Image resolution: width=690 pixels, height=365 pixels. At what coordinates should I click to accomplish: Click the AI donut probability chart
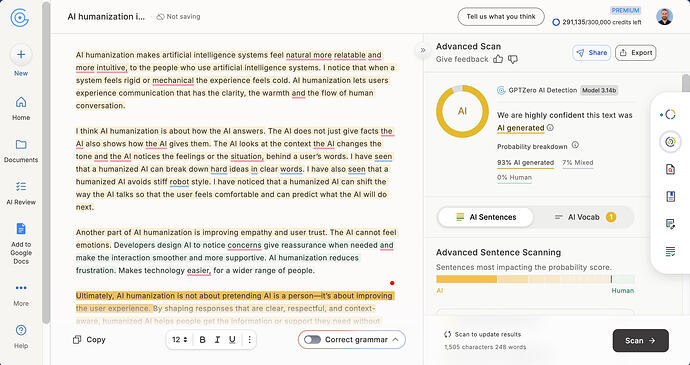[x=462, y=111]
